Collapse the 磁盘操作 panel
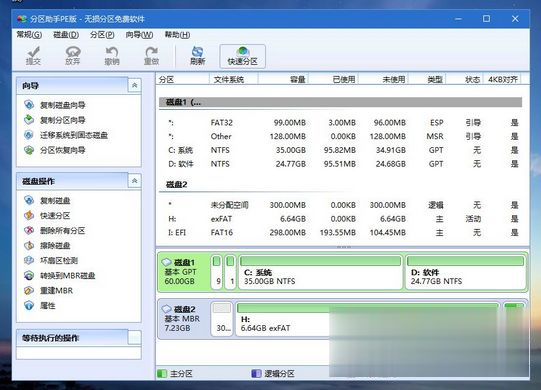The height and width of the screenshot is (390, 541). click(135, 181)
